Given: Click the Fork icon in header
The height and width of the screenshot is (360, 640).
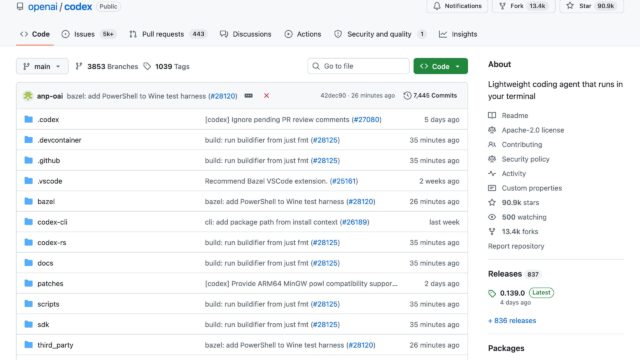Looking at the screenshot, I should 502,6.
